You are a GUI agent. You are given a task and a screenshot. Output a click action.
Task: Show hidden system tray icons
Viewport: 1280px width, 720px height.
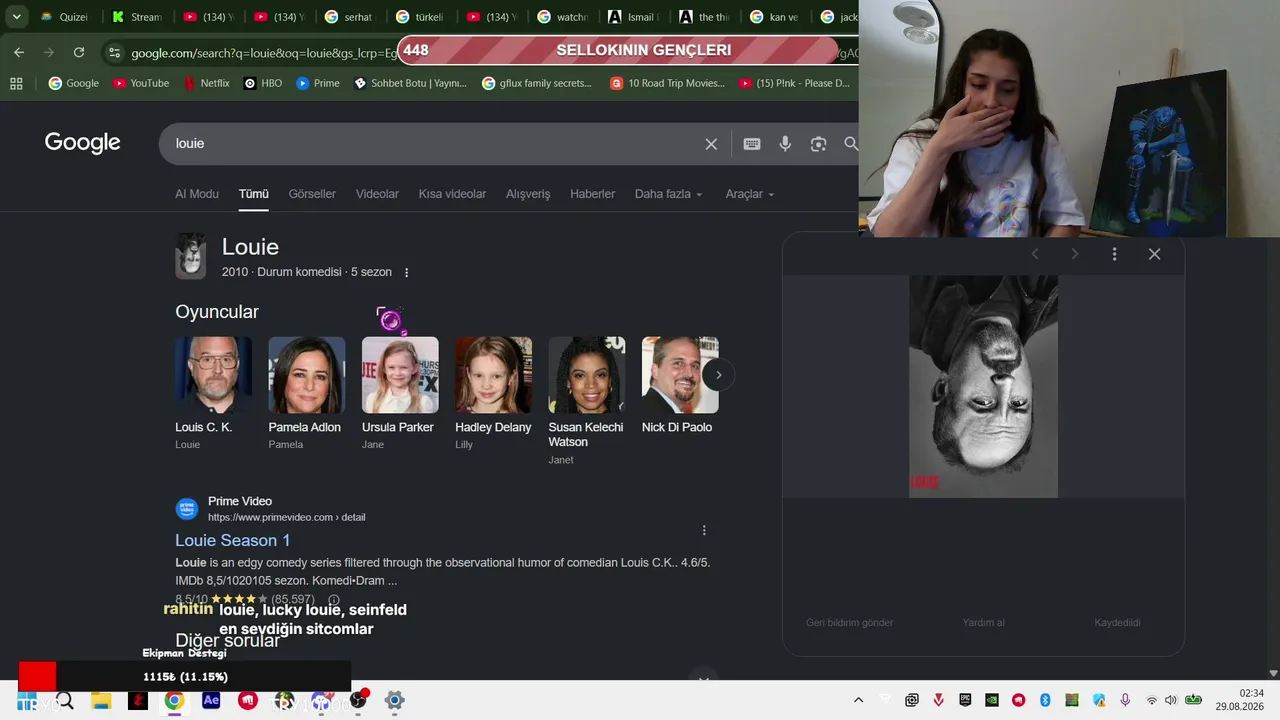pyautogui.click(x=858, y=700)
